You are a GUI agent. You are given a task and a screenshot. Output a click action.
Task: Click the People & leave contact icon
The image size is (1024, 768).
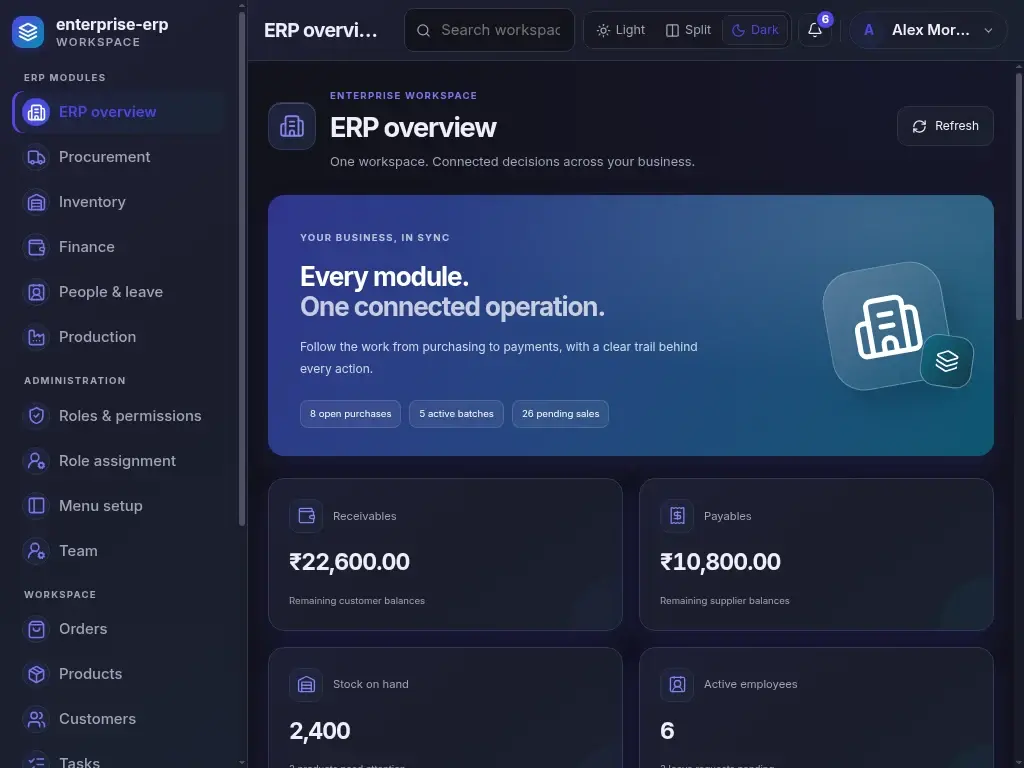[37, 292]
